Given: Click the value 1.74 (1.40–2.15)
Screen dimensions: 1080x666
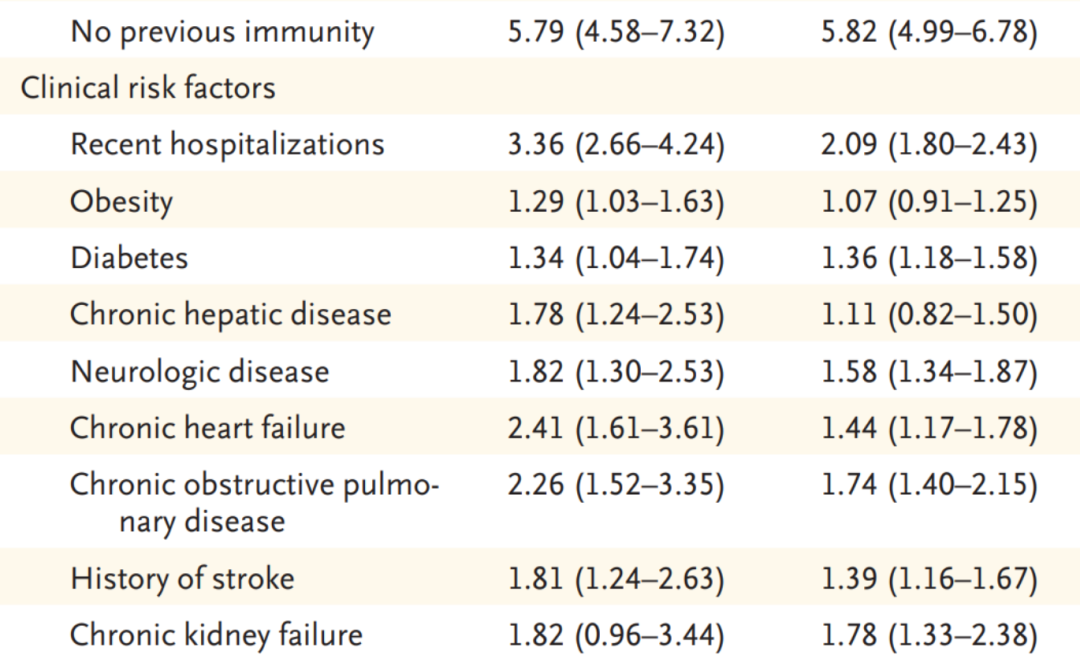Looking at the screenshot, I should [929, 485].
